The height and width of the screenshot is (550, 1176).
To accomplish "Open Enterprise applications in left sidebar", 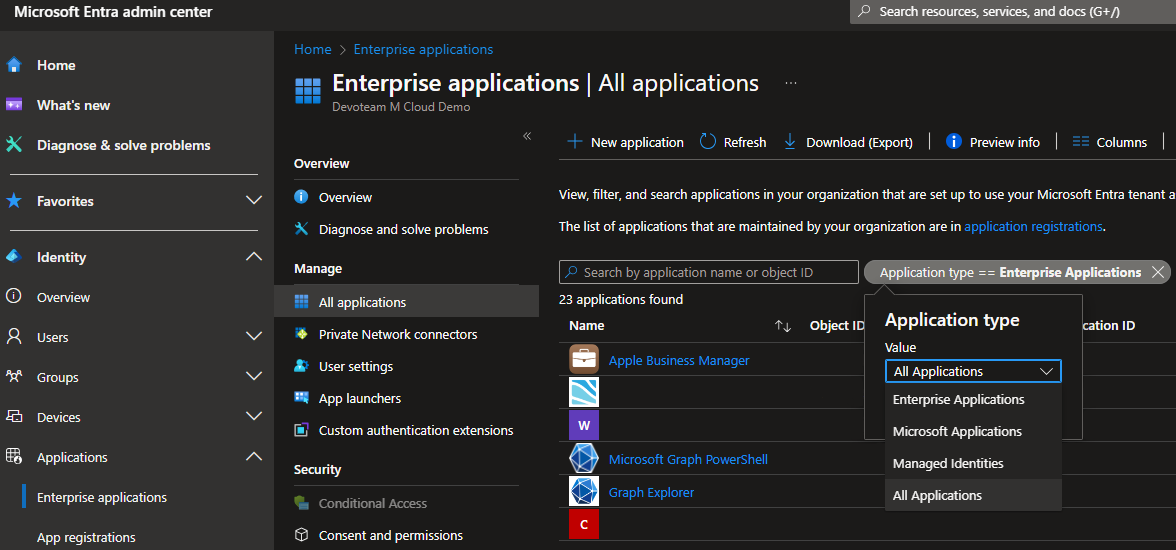I will click(x=102, y=497).
